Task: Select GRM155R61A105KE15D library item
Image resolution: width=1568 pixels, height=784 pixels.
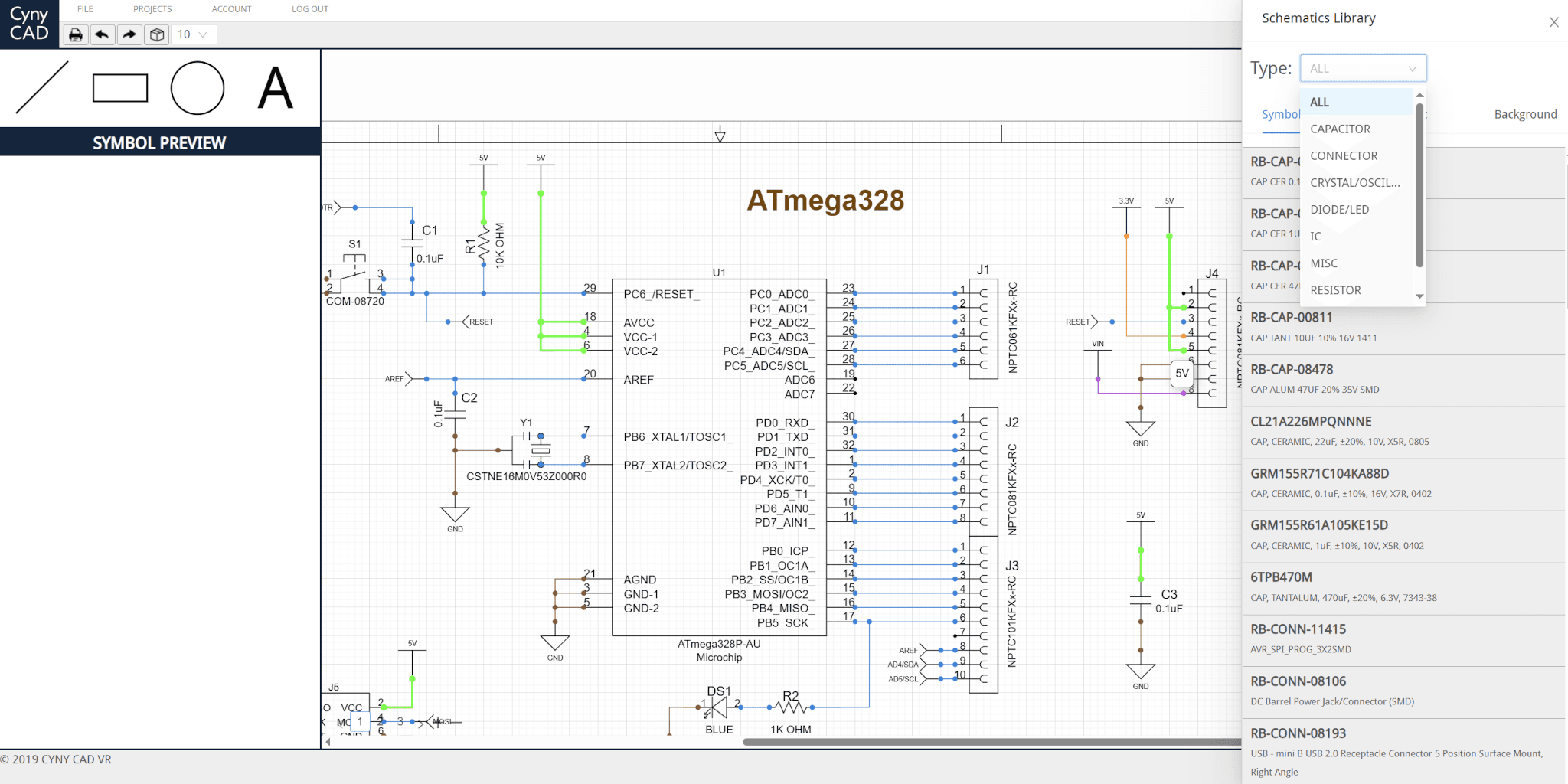Action: click(x=1404, y=536)
